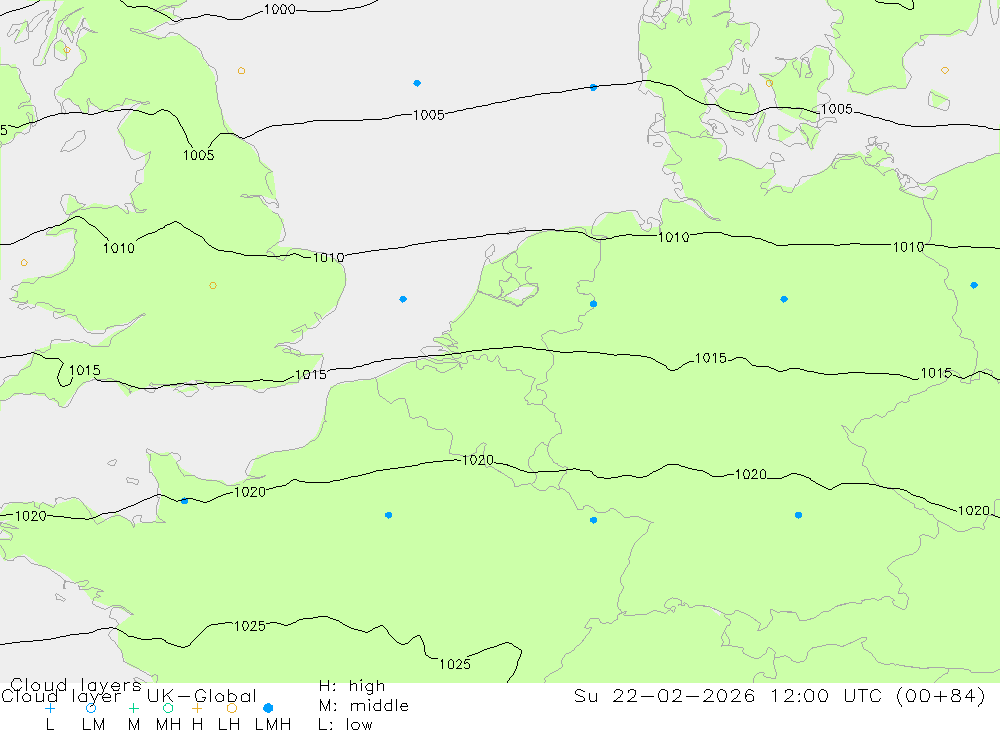Select the blue dot in southern Germany
This screenshot has height=733, width=1000.
[798, 515]
